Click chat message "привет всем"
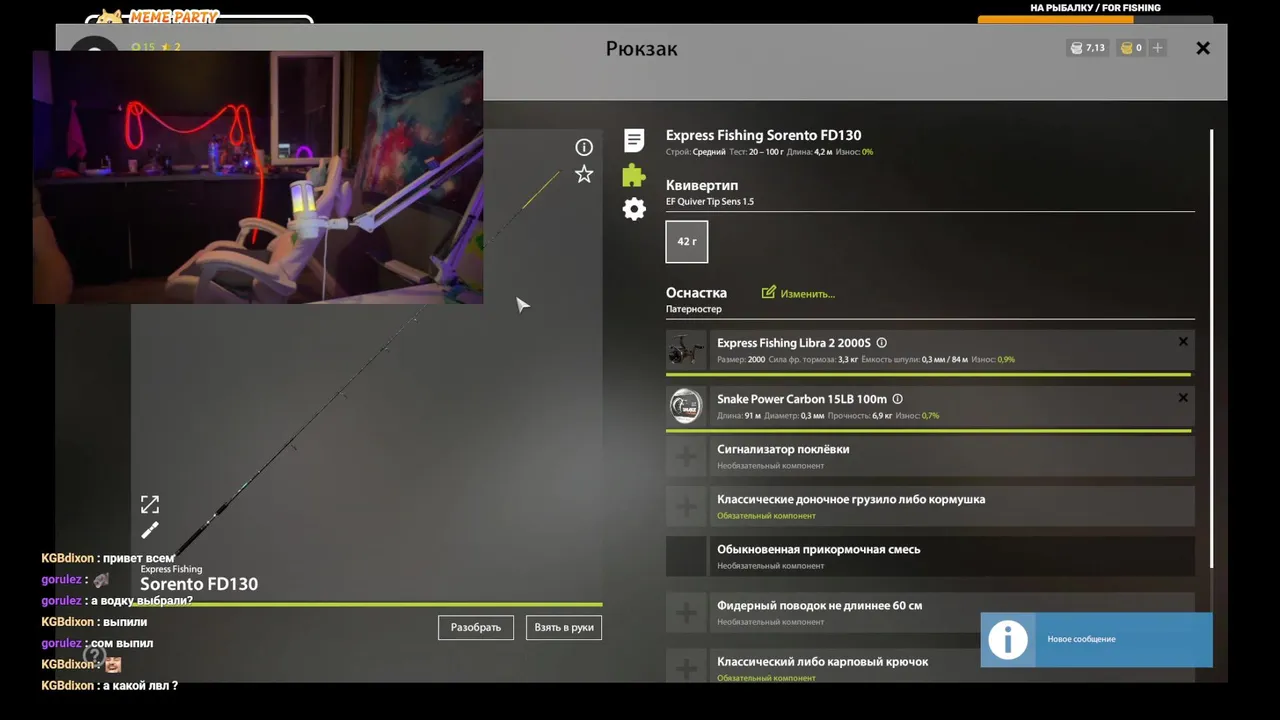The width and height of the screenshot is (1280, 720). coord(139,558)
